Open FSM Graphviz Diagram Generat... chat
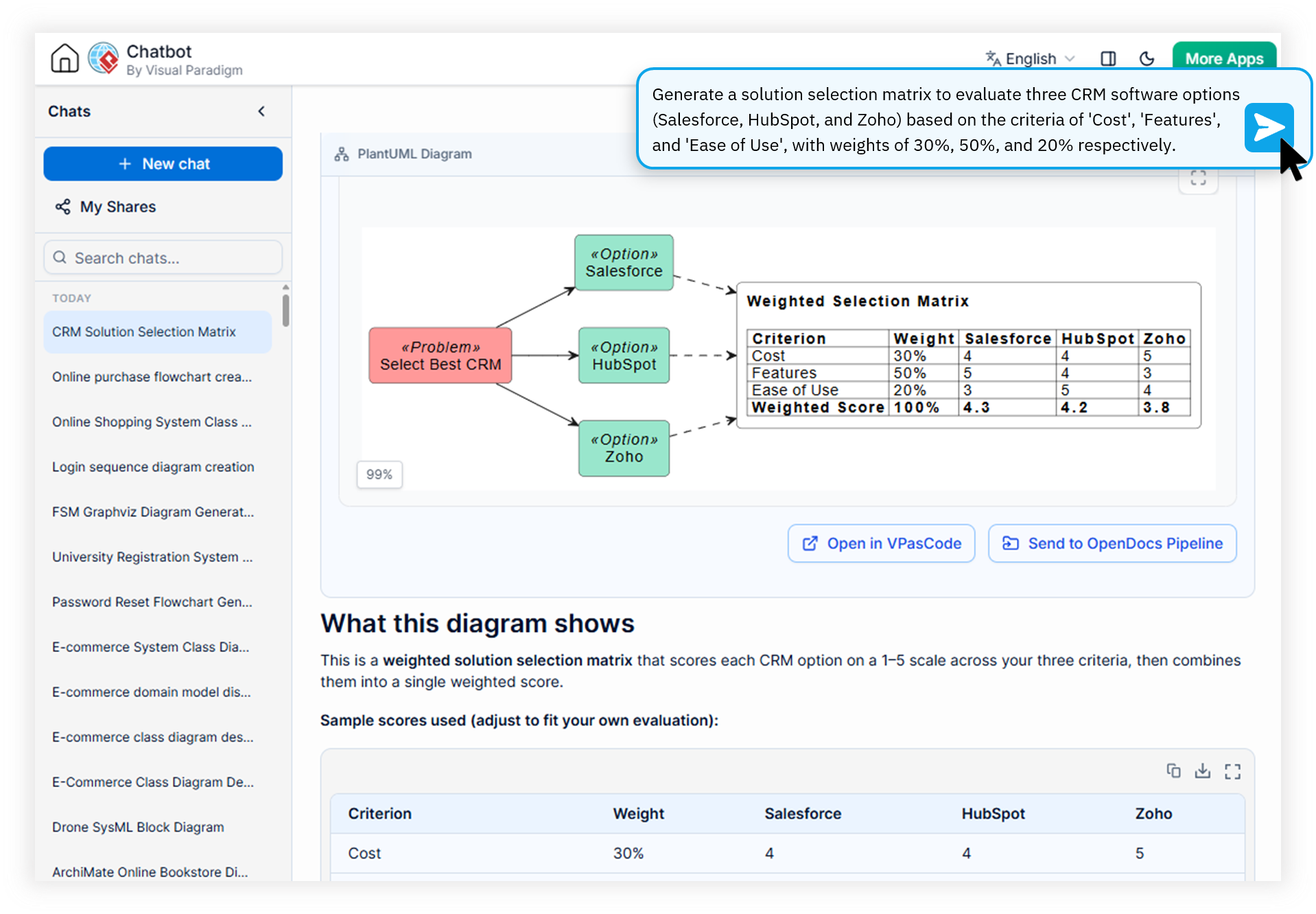 [158, 512]
